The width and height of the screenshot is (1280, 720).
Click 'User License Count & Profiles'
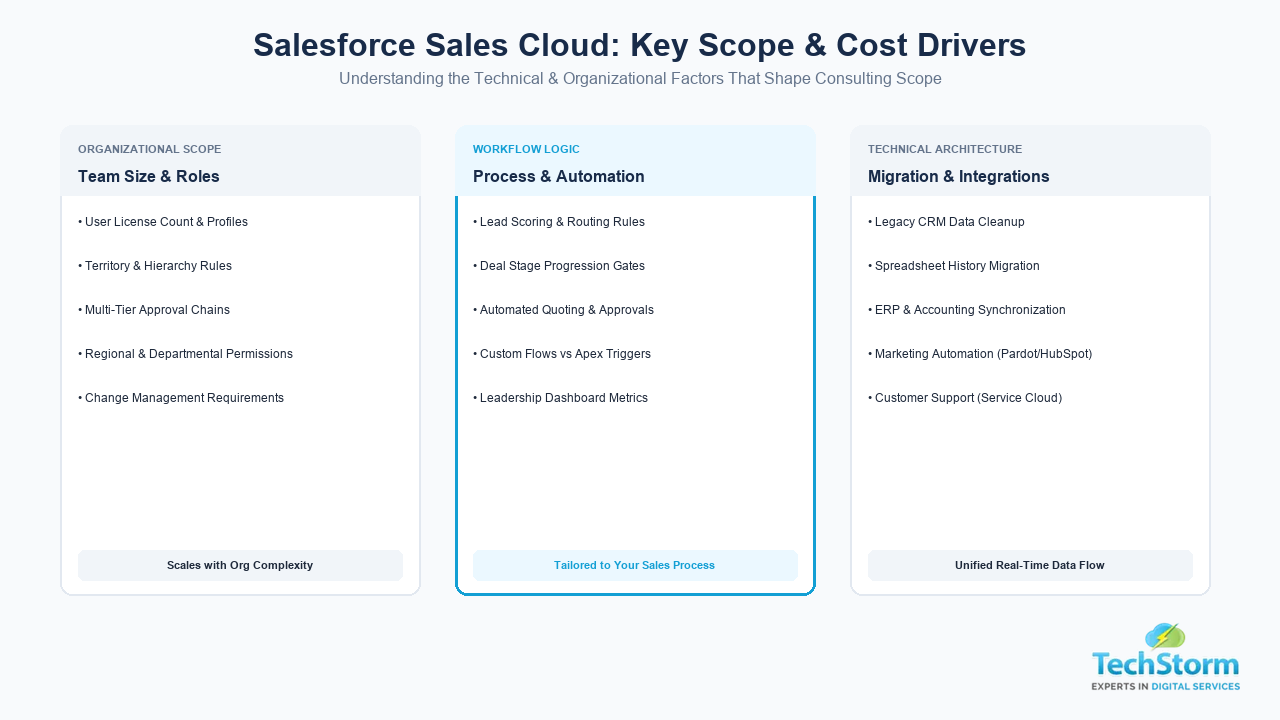point(163,222)
